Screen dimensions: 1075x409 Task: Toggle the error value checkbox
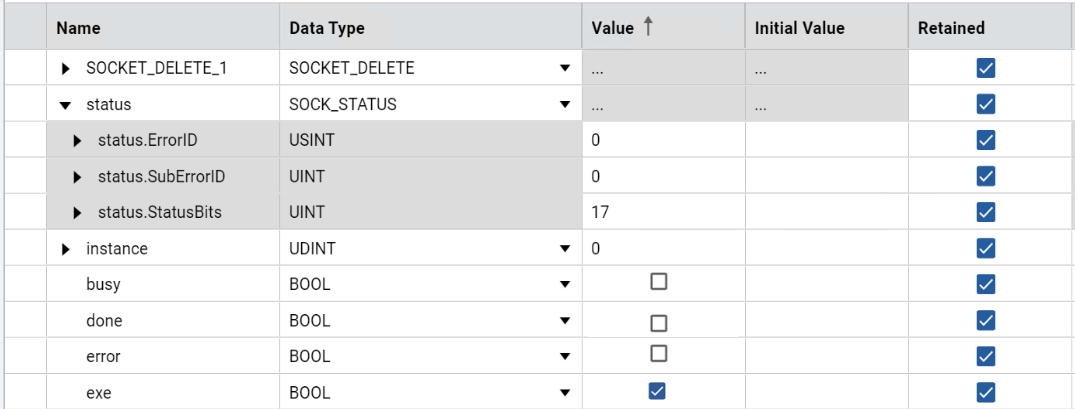coord(658,354)
